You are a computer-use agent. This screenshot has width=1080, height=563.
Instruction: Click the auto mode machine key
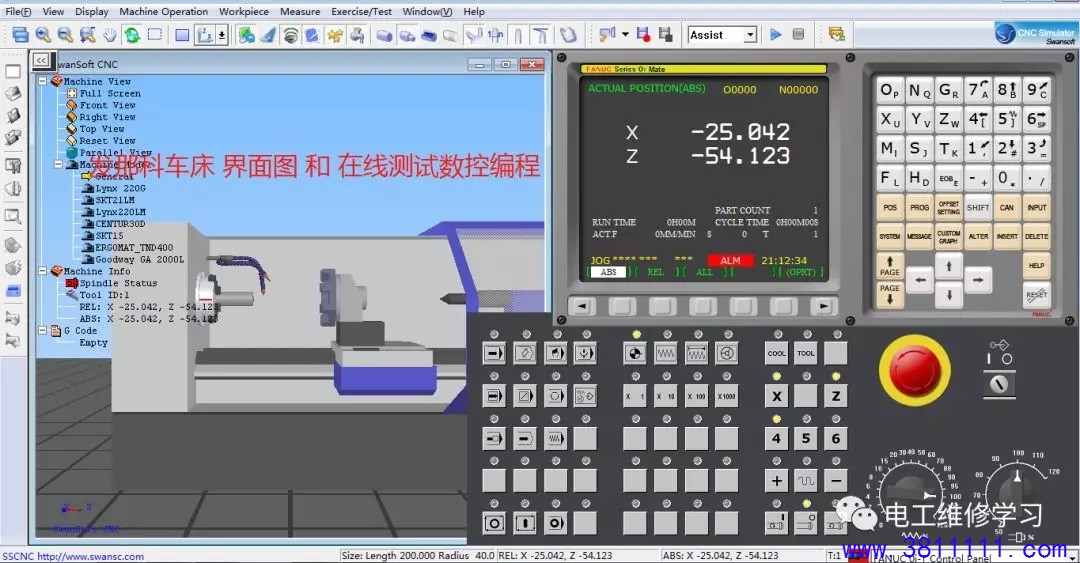[494, 354]
